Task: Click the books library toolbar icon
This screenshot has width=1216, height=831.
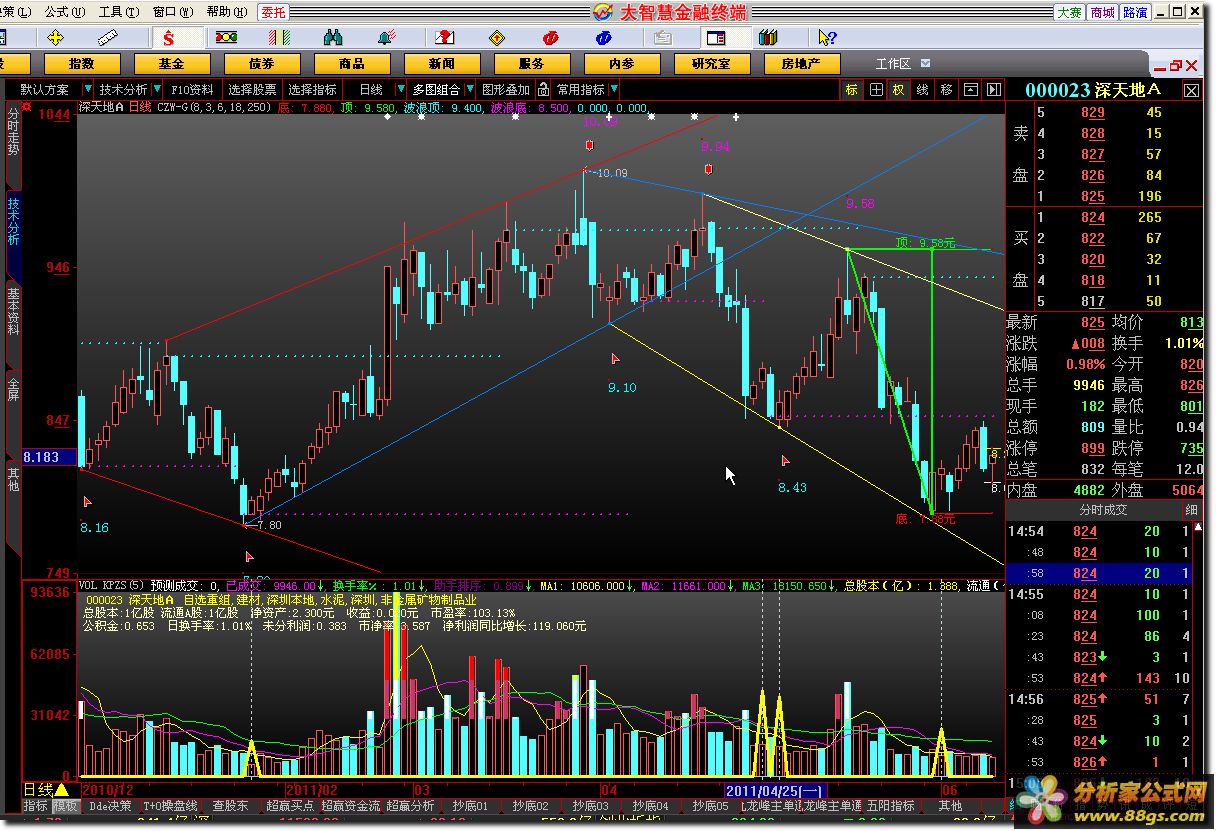Action: pyautogui.click(x=768, y=38)
